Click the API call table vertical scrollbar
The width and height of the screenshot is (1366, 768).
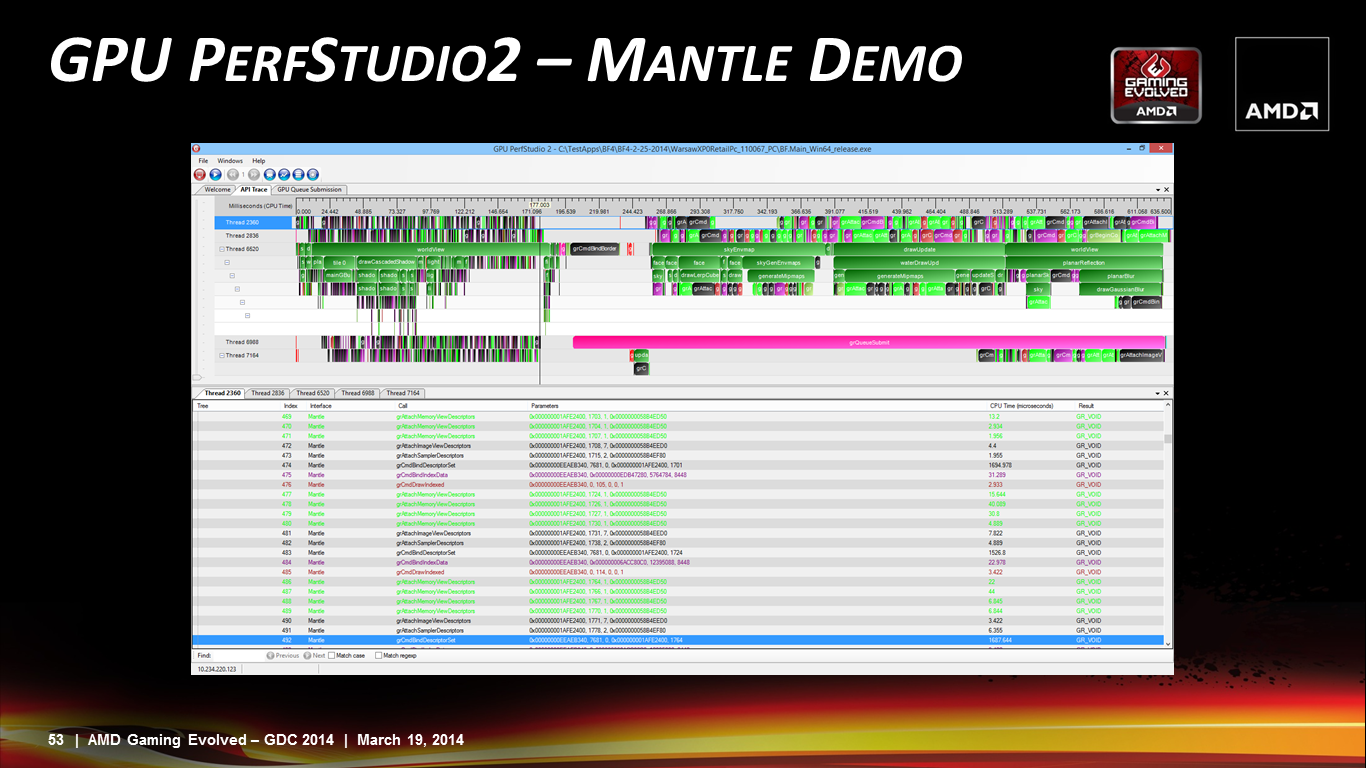point(1168,525)
